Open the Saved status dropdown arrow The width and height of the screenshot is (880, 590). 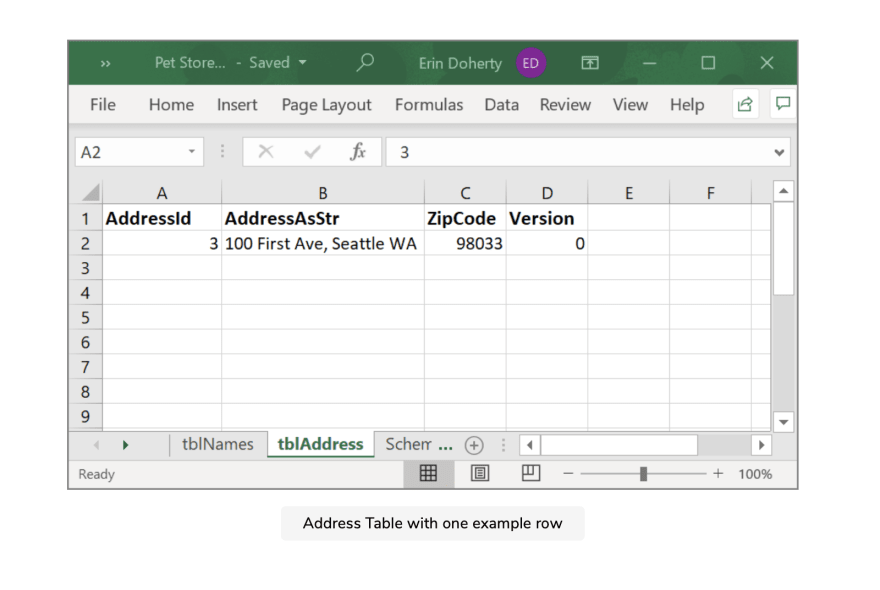(x=302, y=62)
